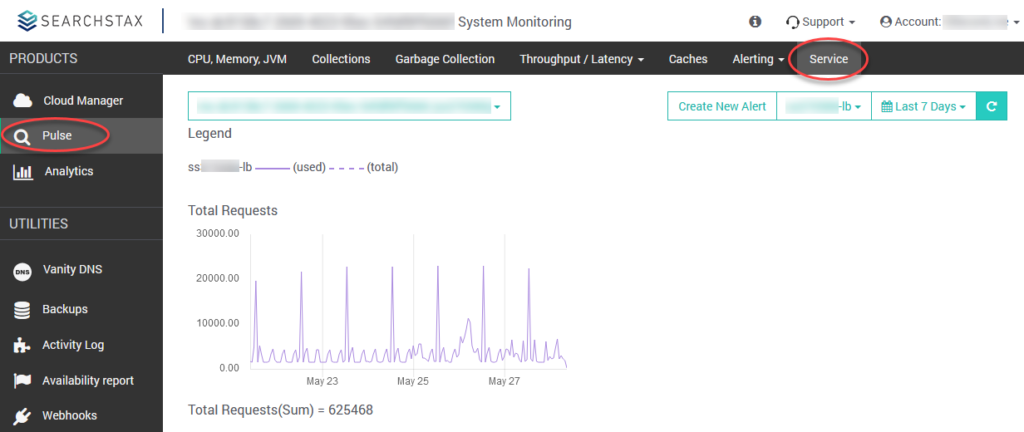This screenshot has width=1024, height=432.
Task: Expand the deployment selector combo box
Action: click(x=349, y=106)
